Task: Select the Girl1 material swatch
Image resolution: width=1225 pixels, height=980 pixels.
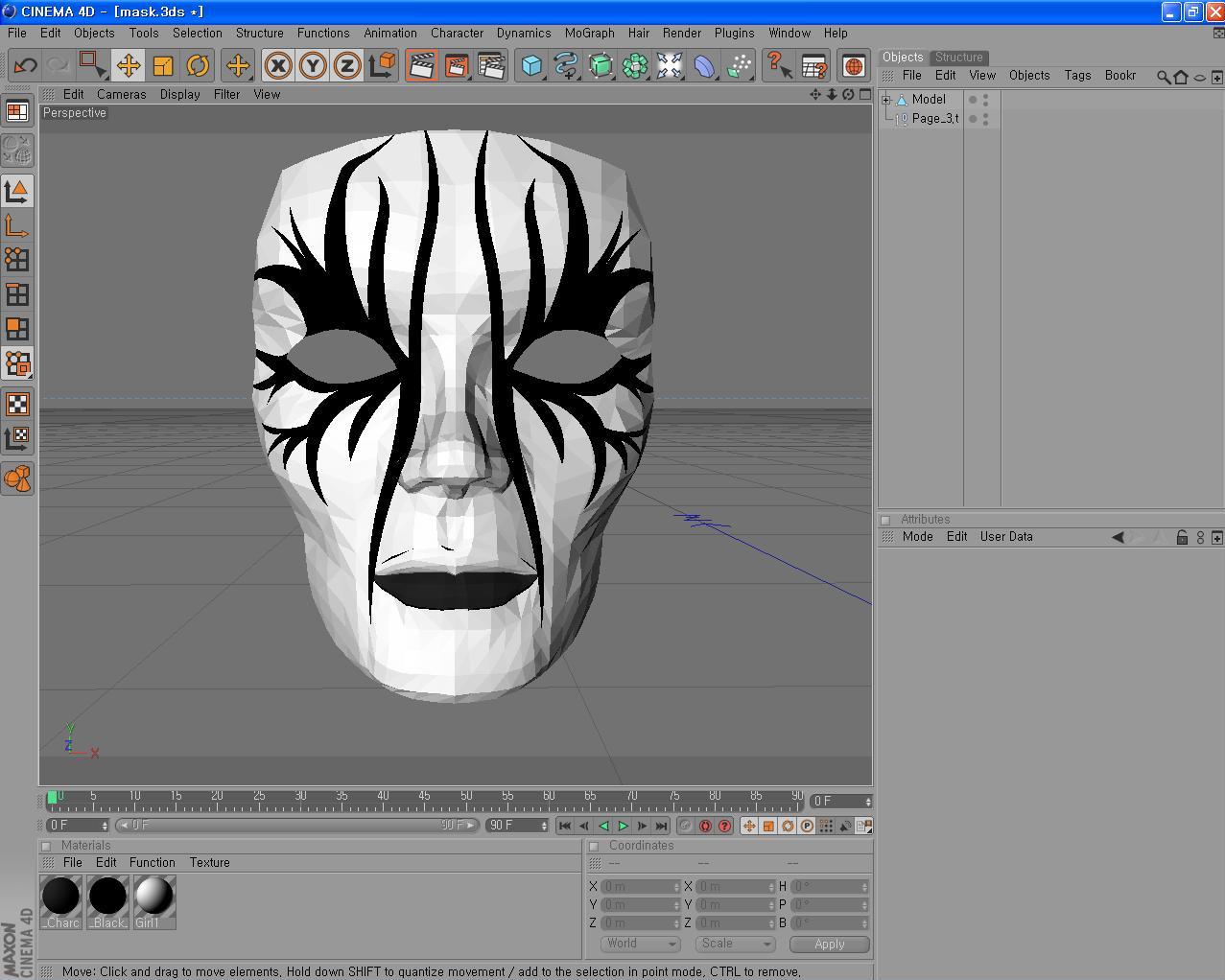Action: 154,902
